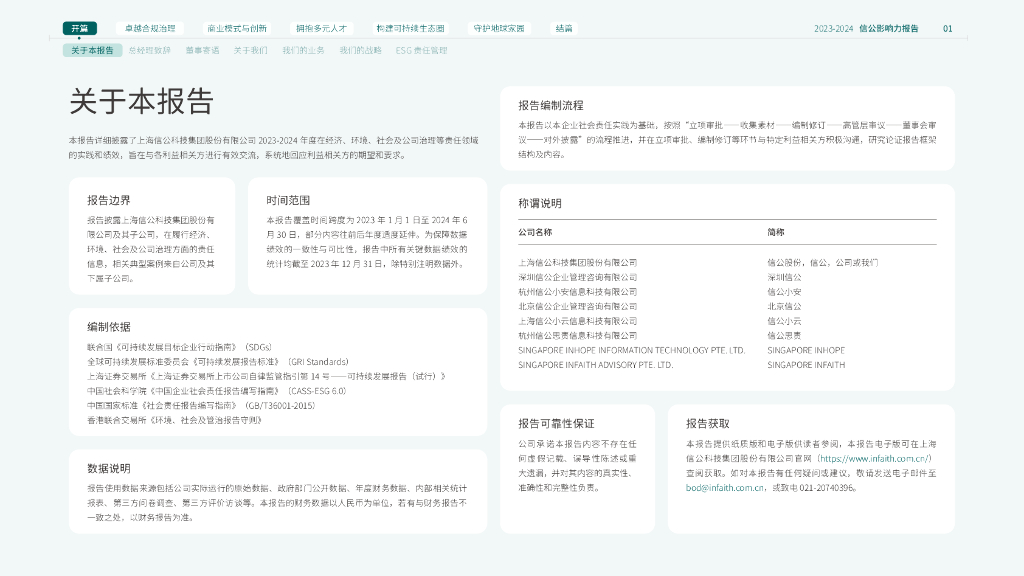Open the 总经理致辞 sub-section
1024x576 pixels.
(x=150, y=50)
